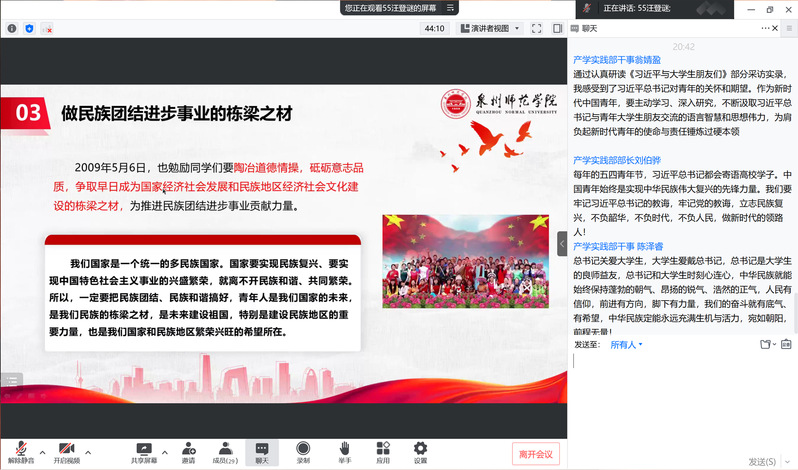This screenshot has height=470, width=798.
Task: Click the chat message input box
Action: point(680,400)
